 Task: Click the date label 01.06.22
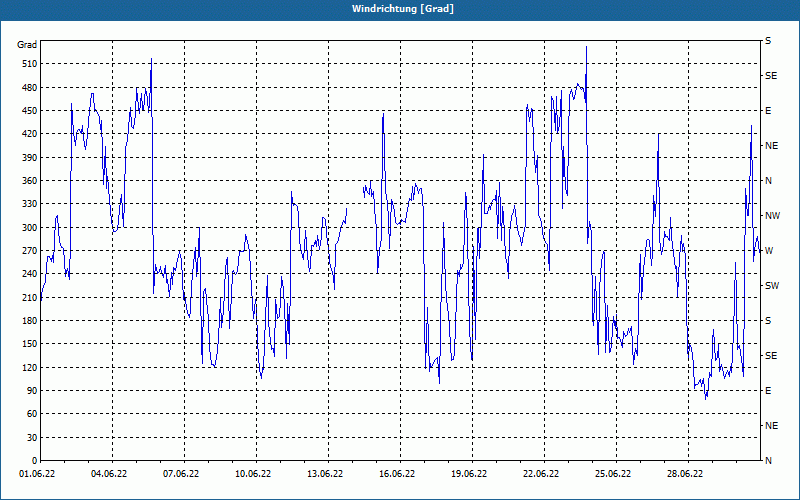37,474
